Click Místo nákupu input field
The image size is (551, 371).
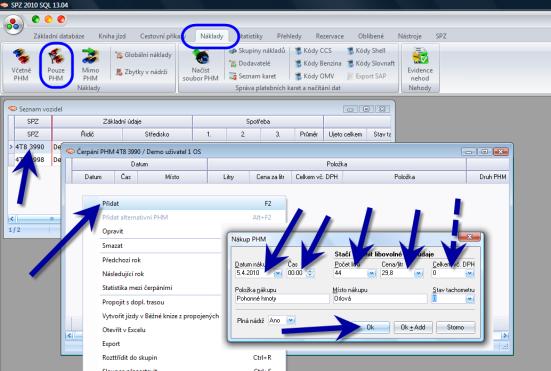(380, 299)
